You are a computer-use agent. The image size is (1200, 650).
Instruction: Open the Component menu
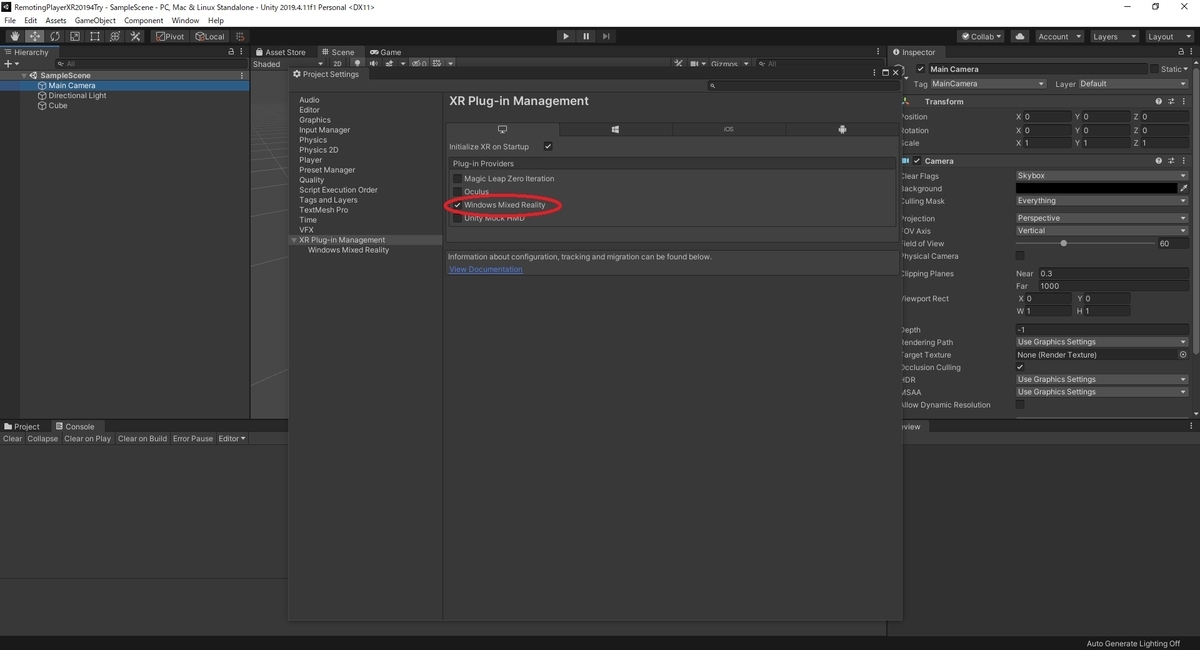tap(143, 20)
